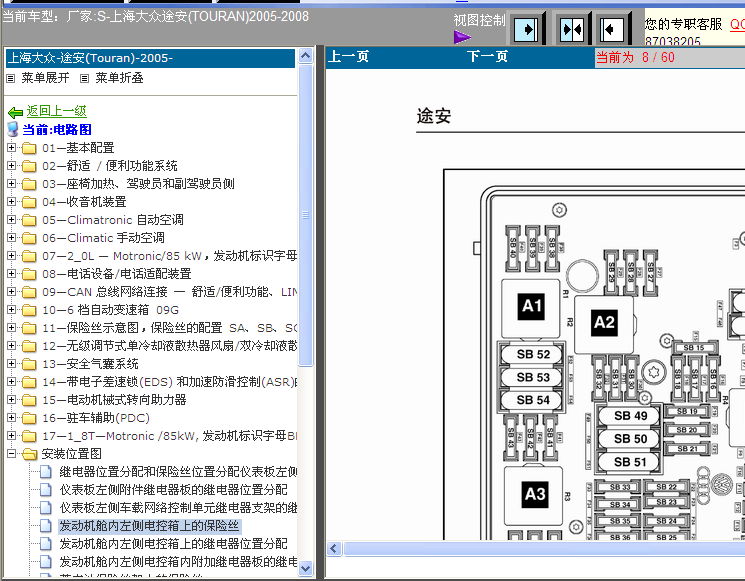Expand the 05—Climatronic 自动空调 node
745x581 pixels.
(11, 219)
